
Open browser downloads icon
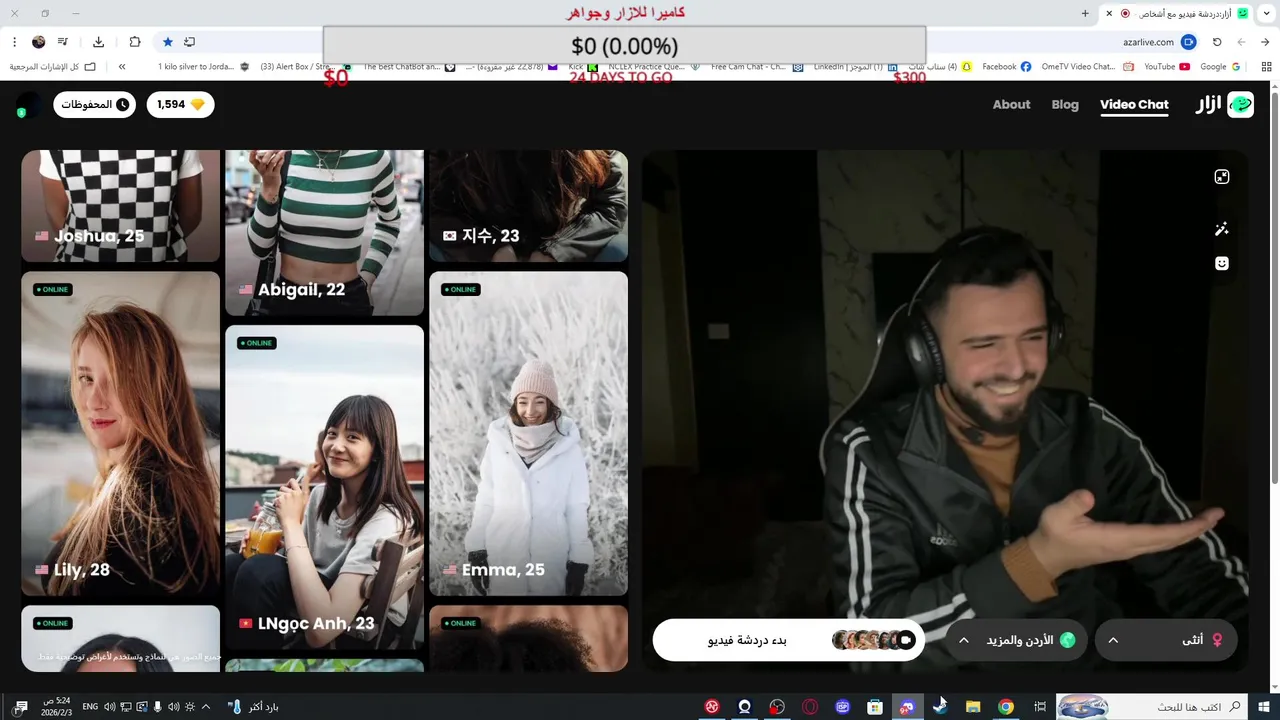click(98, 42)
